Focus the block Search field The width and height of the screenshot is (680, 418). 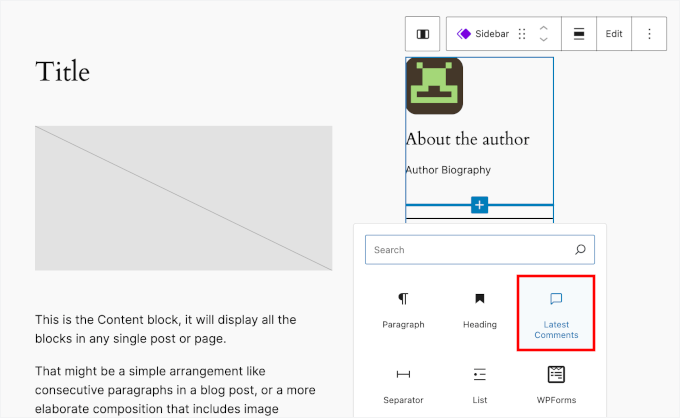point(470,250)
